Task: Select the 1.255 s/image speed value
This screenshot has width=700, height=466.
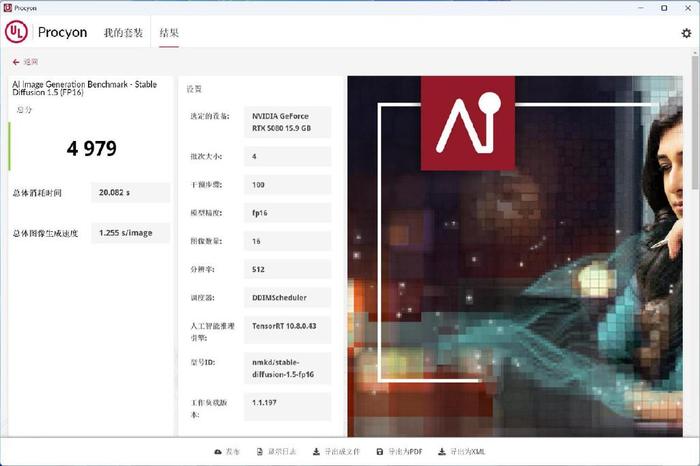Action: pos(130,233)
